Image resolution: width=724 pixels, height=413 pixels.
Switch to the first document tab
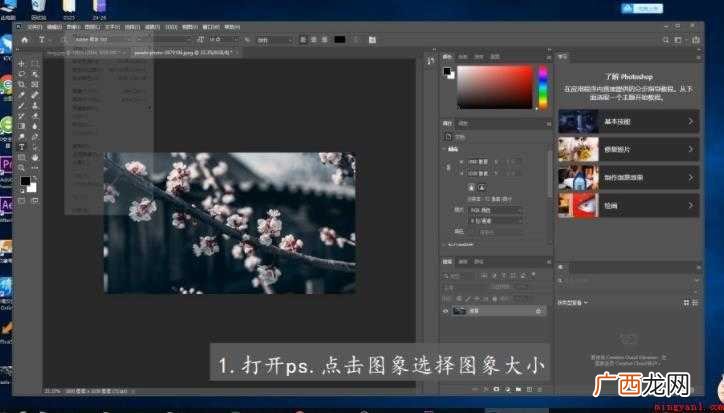pos(88,53)
